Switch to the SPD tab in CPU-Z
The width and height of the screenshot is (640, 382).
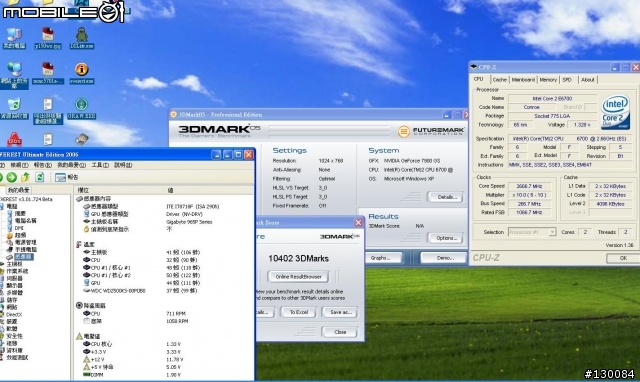[x=567, y=80]
